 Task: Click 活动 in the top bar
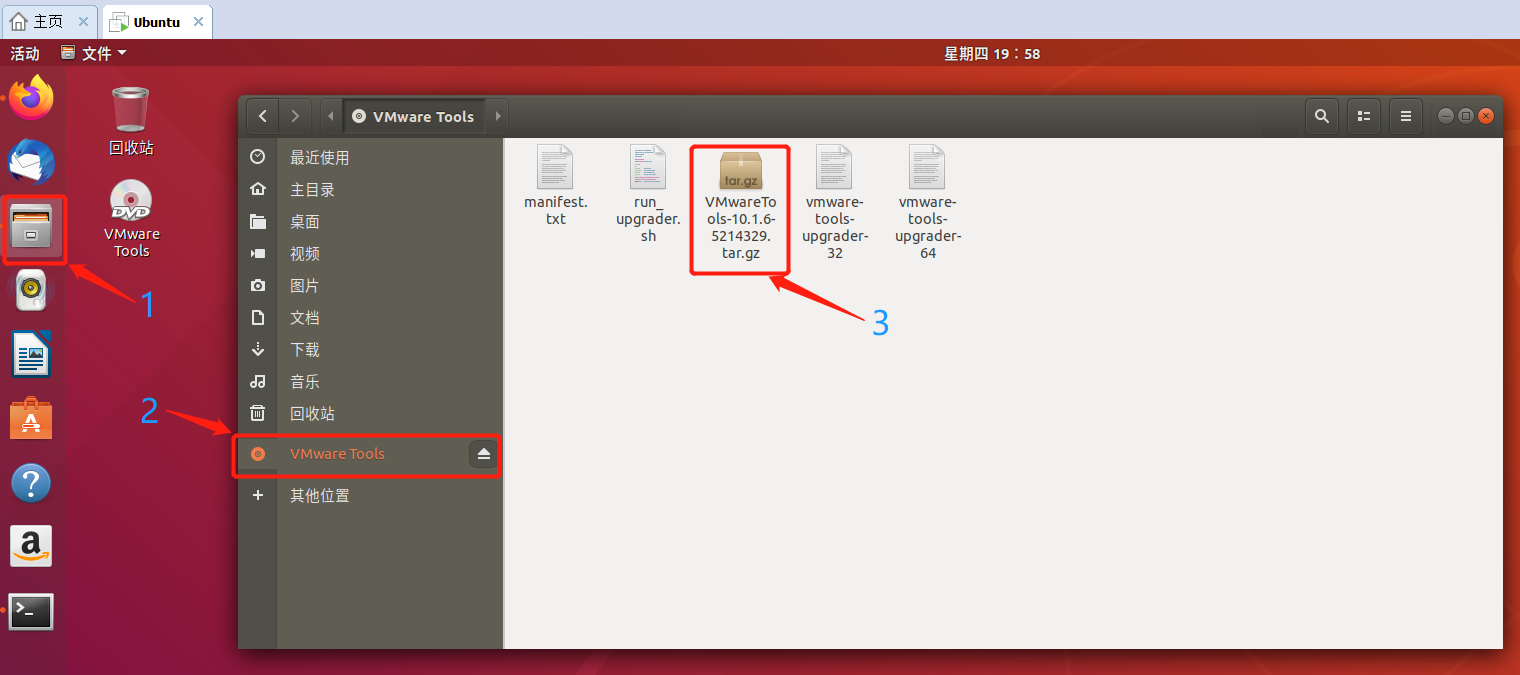(x=25, y=52)
